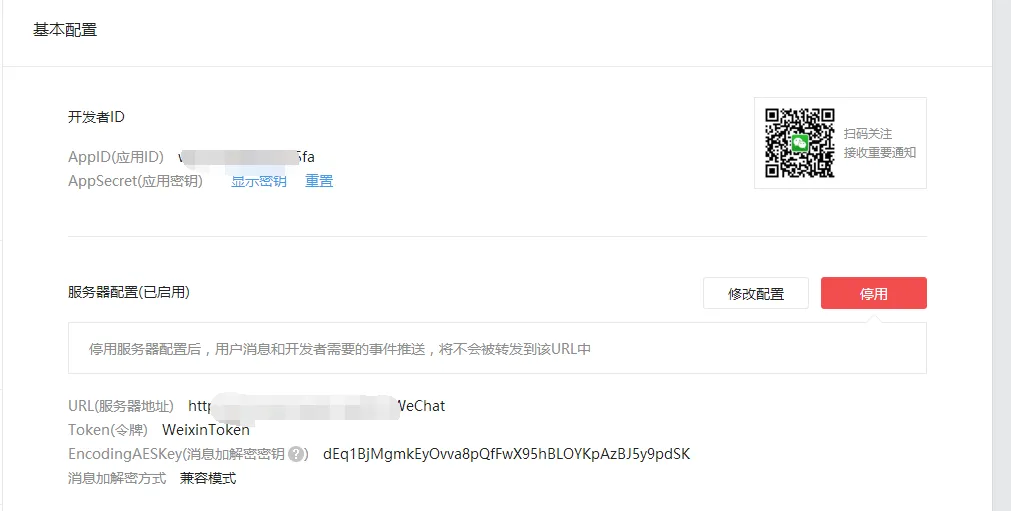Click the help question mark icon beside EncodingAESKey
Image resolution: width=1011 pixels, height=511 pixels.
pyautogui.click(x=296, y=454)
